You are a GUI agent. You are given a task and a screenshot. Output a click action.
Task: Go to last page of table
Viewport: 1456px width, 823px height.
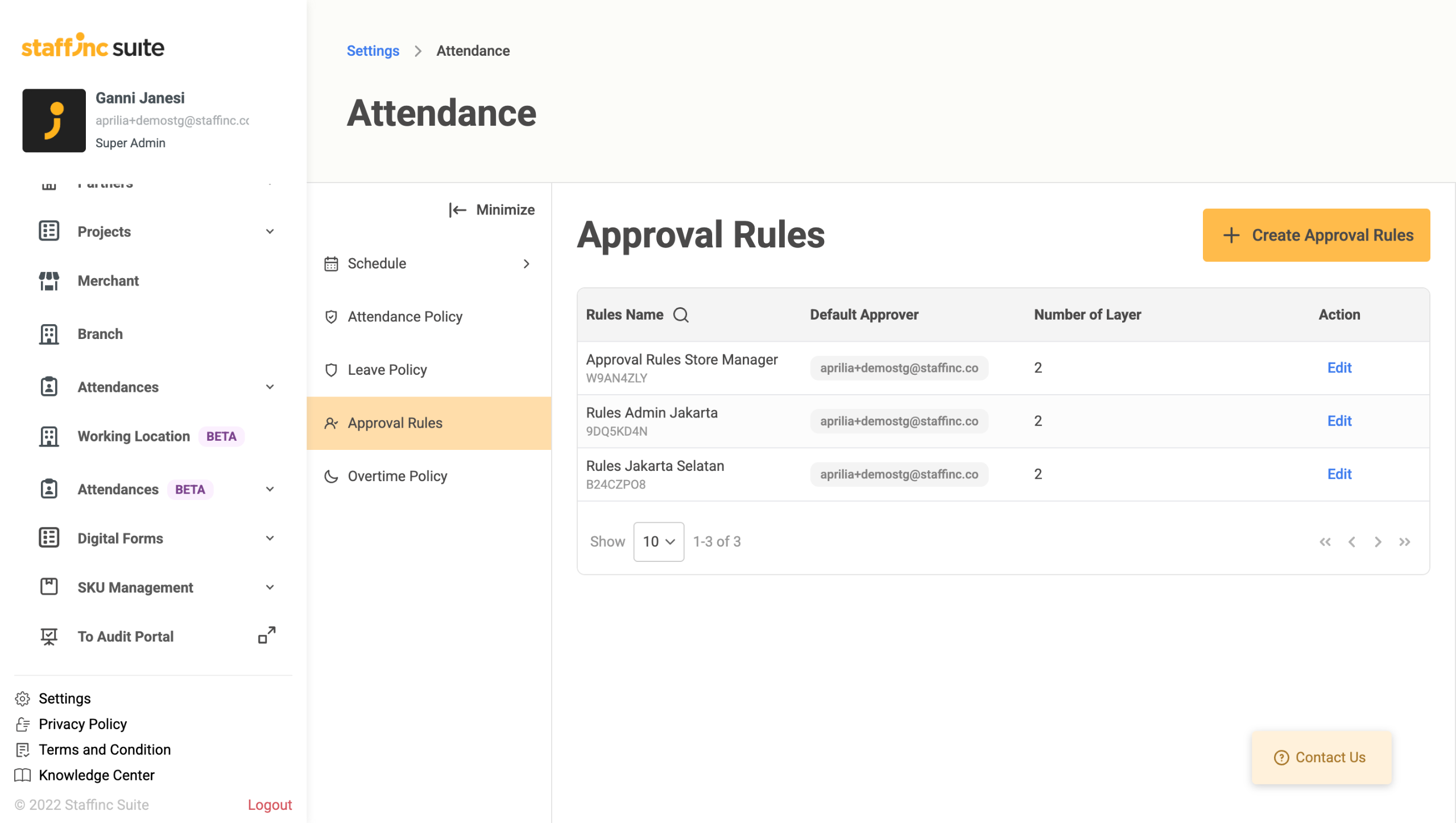click(x=1404, y=542)
